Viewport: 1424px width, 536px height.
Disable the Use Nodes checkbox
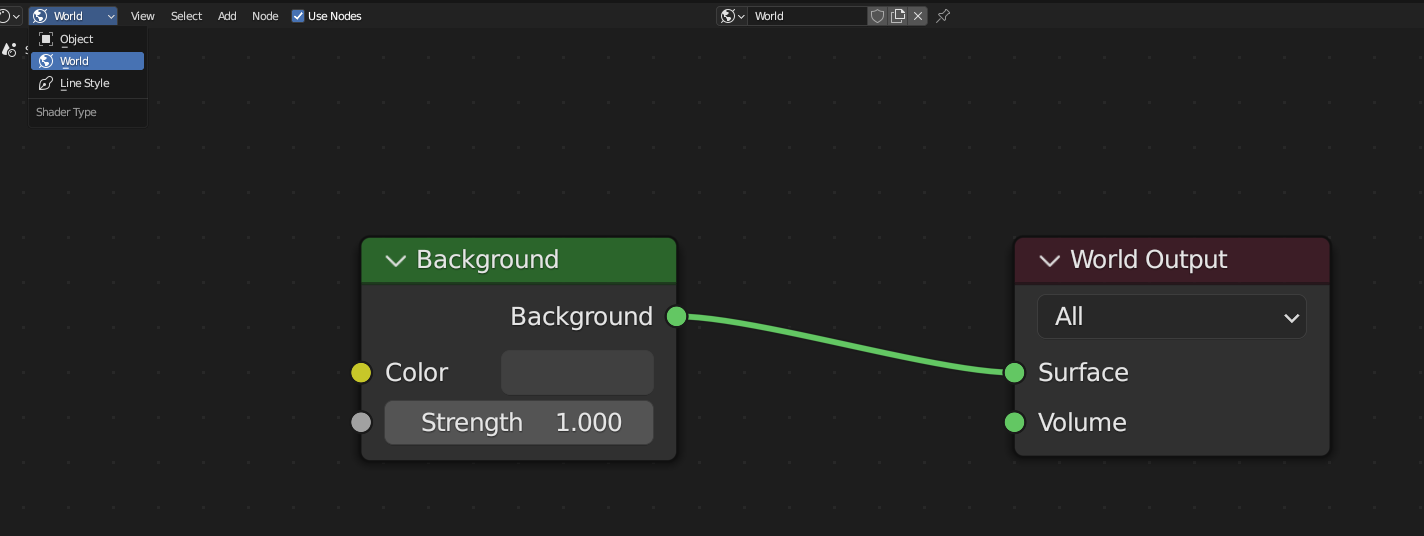(x=298, y=16)
